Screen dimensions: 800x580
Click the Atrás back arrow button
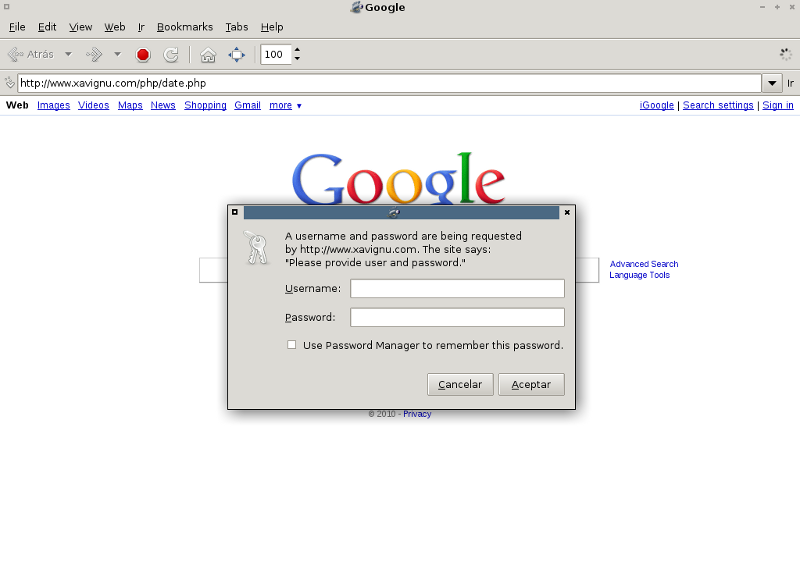(31, 55)
